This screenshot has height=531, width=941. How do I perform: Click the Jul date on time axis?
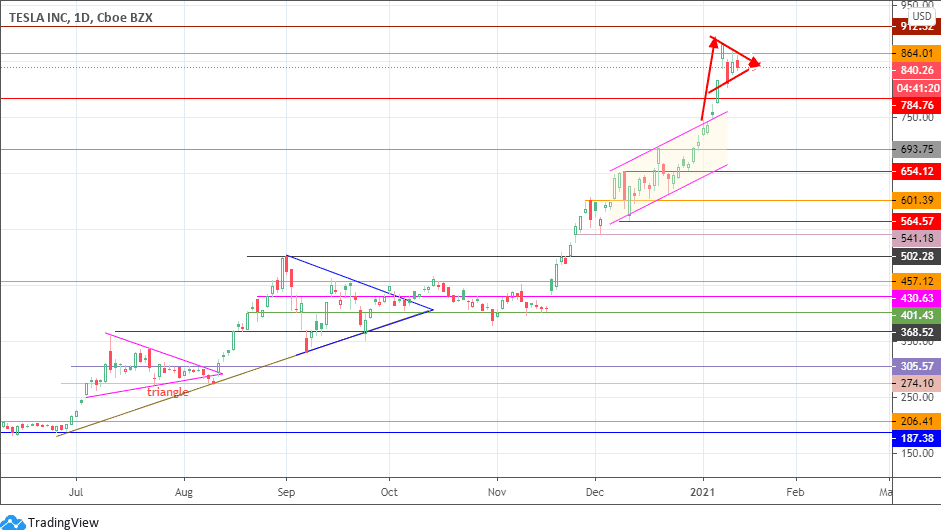(76, 492)
